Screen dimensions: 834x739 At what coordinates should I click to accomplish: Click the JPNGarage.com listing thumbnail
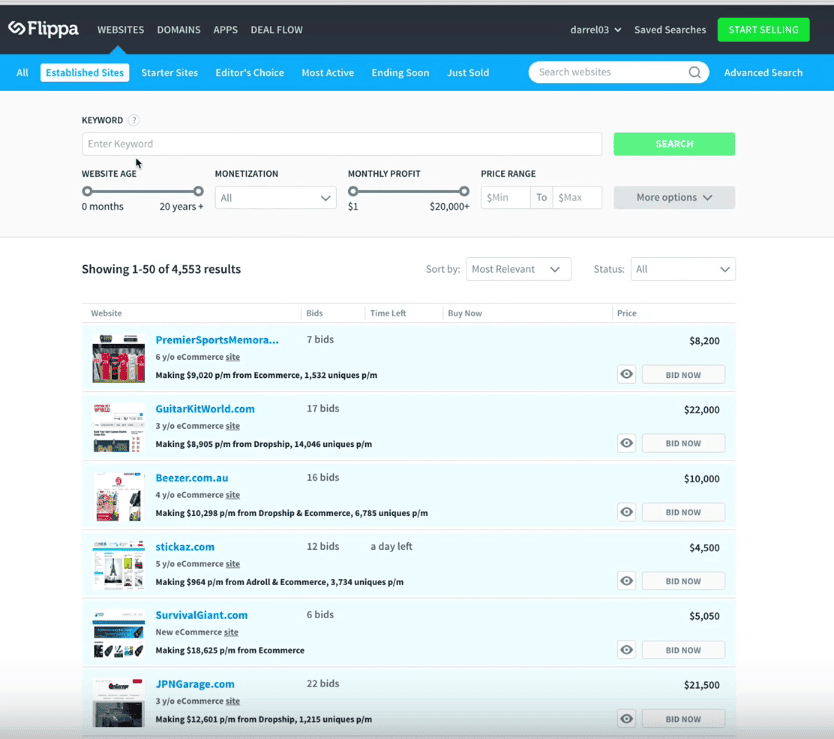pyautogui.click(x=118, y=703)
